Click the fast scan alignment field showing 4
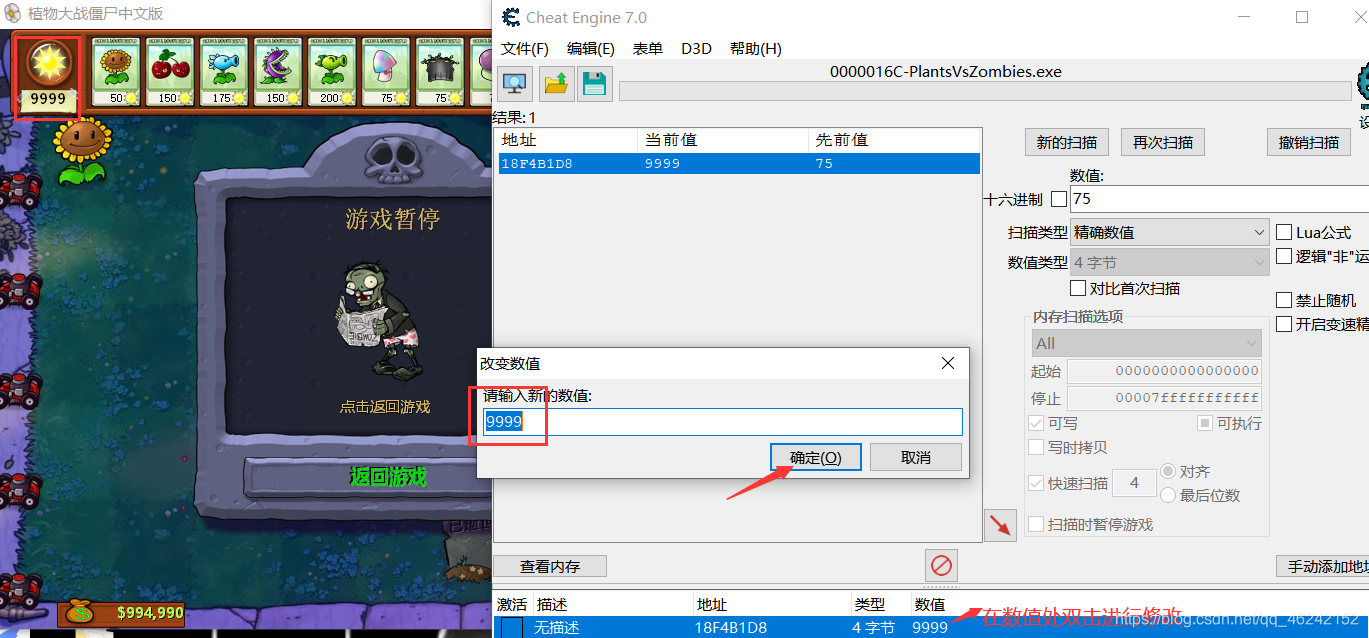 tap(1135, 483)
